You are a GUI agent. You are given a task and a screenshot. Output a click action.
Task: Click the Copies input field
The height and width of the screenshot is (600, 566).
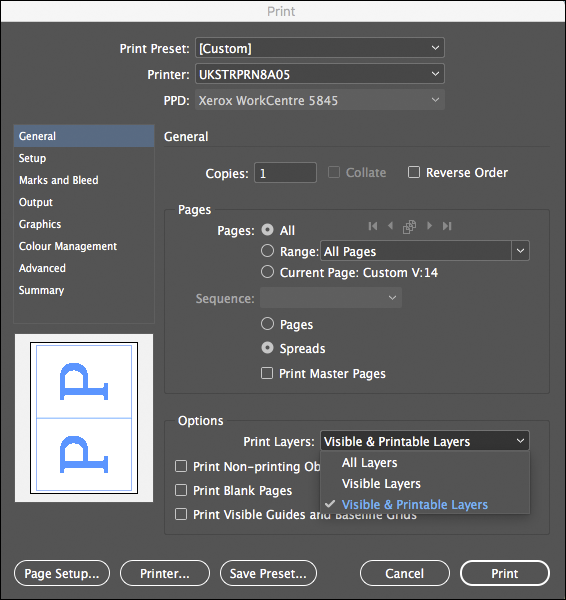[285, 173]
